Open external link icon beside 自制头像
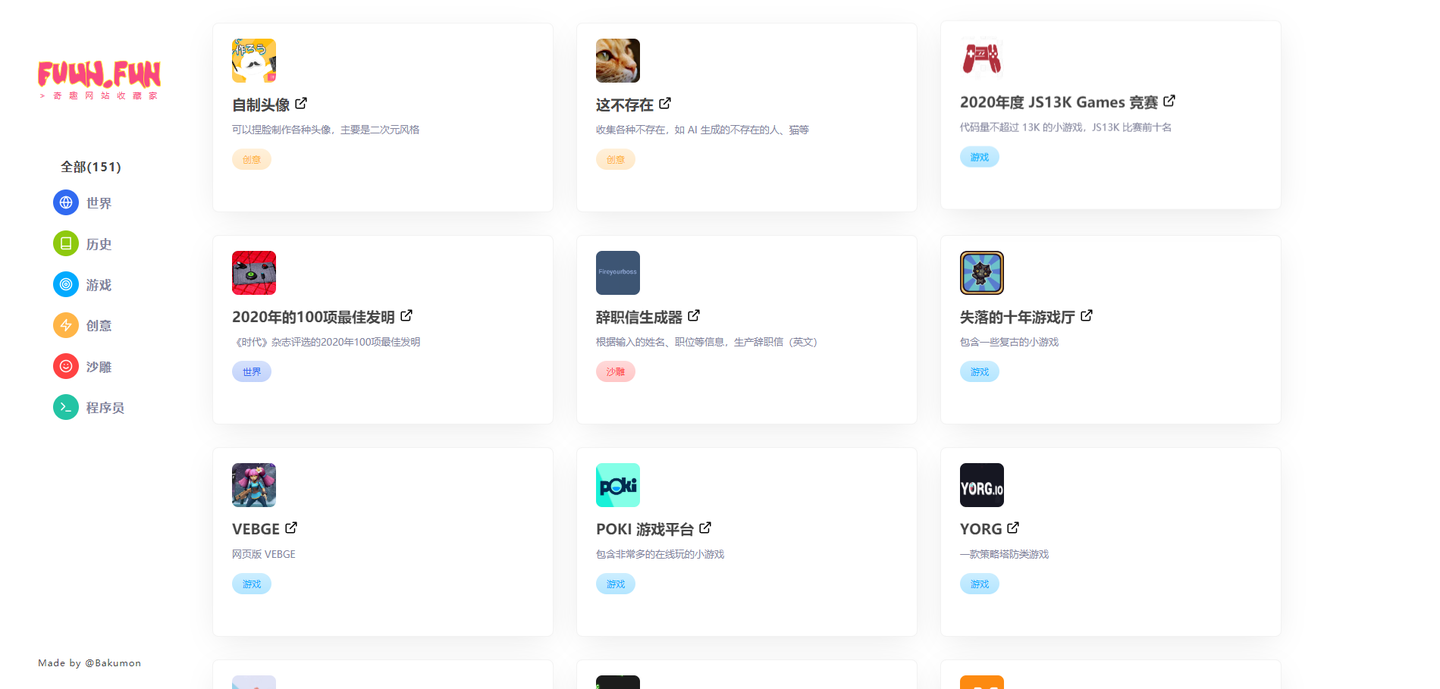 coord(301,103)
